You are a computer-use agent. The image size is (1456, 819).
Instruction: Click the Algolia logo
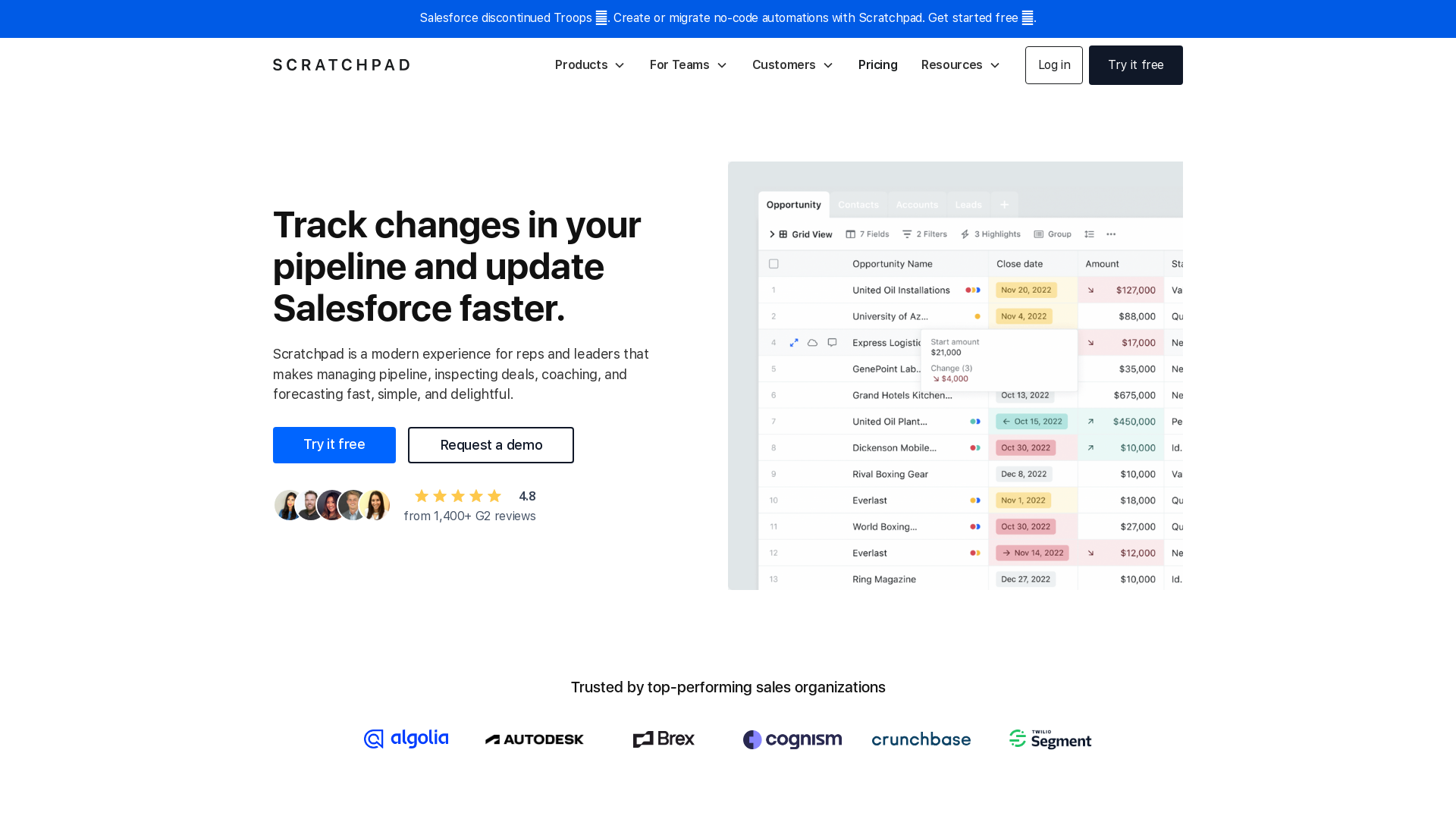tap(406, 739)
